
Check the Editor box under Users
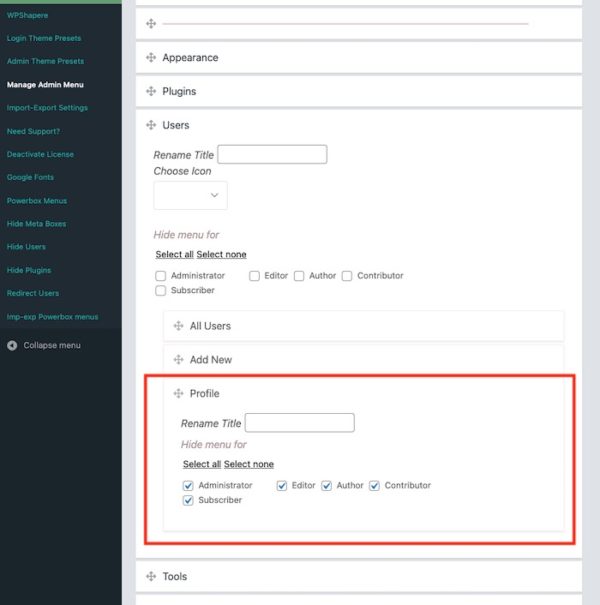pyautogui.click(x=254, y=276)
